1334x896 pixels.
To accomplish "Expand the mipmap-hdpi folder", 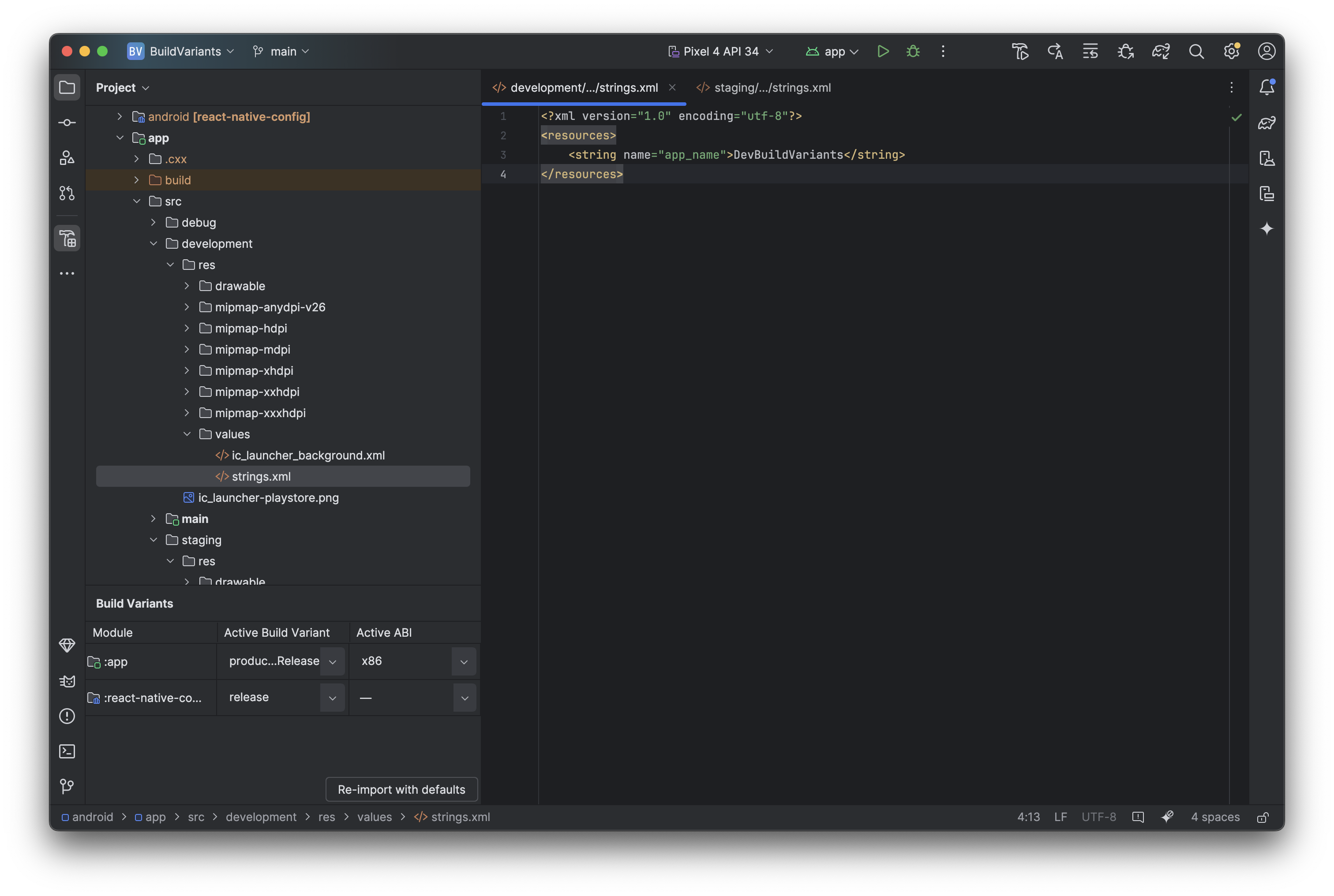I will (187, 328).
